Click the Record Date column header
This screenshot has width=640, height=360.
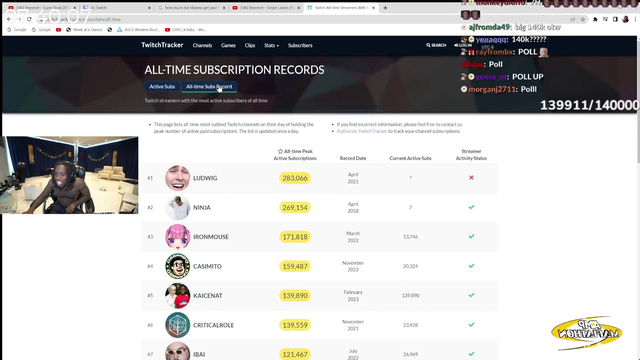click(x=353, y=158)
